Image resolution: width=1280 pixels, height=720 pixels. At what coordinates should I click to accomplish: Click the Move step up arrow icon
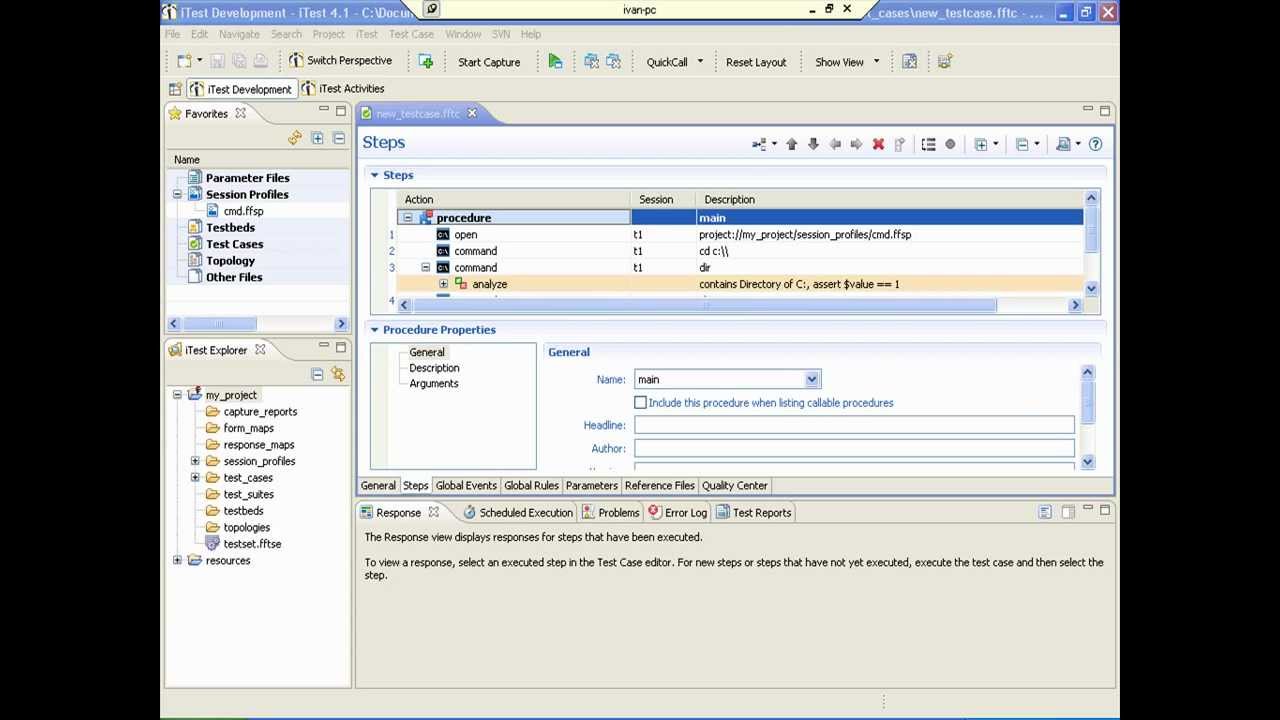791,144
